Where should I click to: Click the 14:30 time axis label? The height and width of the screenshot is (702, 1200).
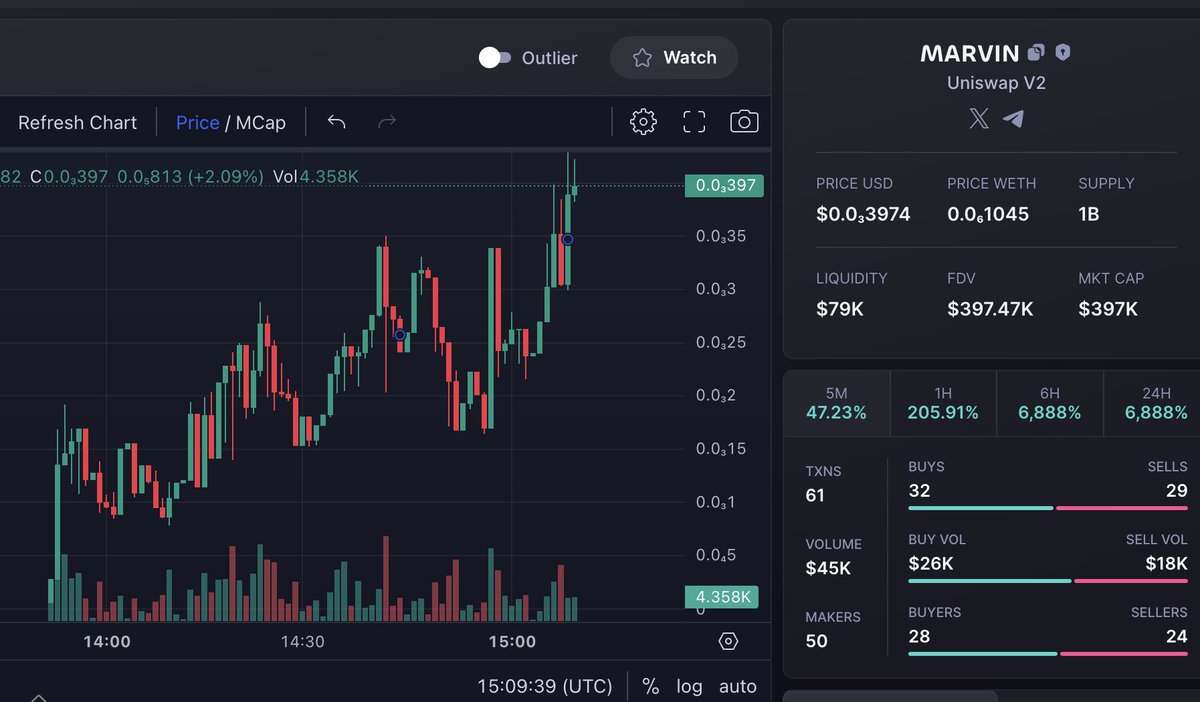[302, 641]
